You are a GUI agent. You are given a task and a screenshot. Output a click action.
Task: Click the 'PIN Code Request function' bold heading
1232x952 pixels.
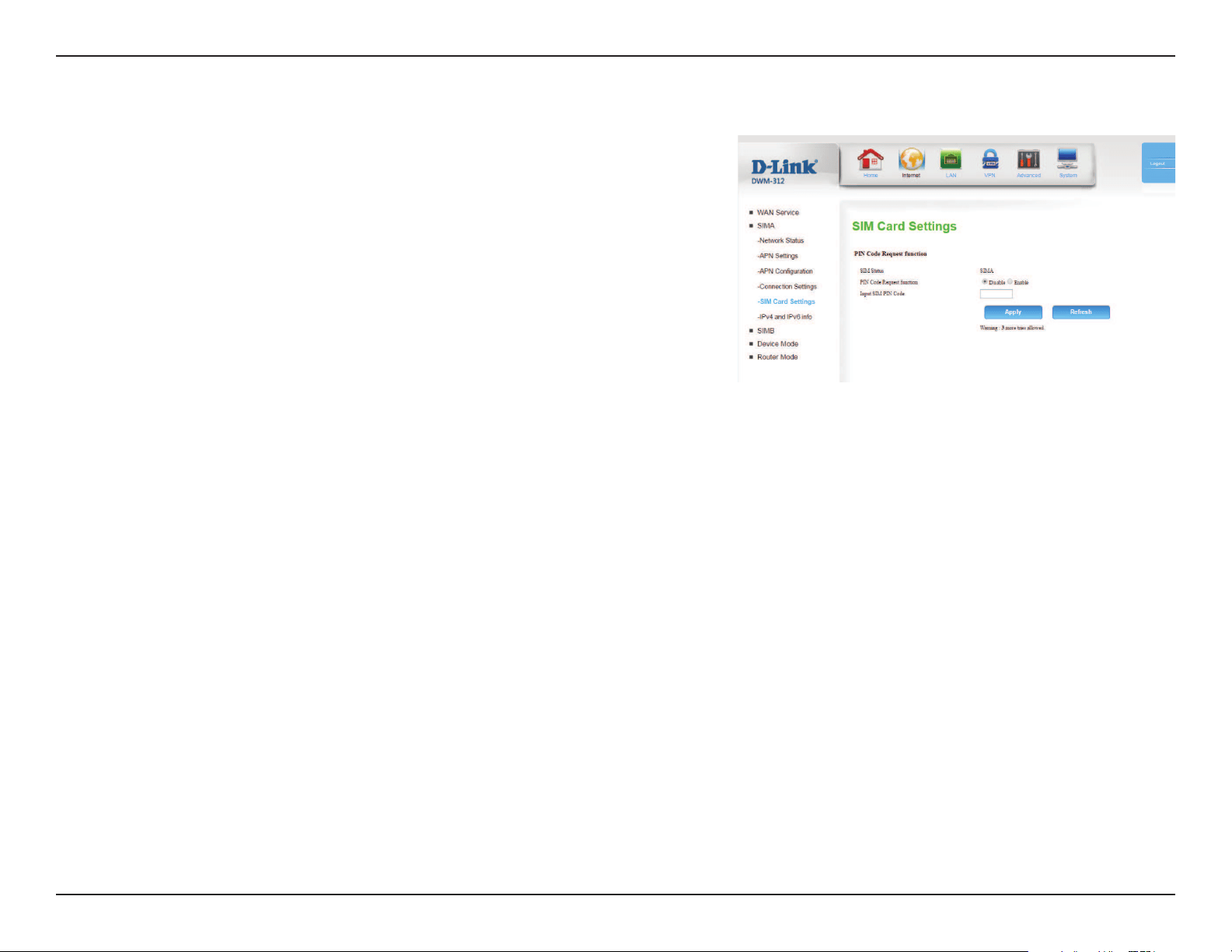click(x=890, y=253)
